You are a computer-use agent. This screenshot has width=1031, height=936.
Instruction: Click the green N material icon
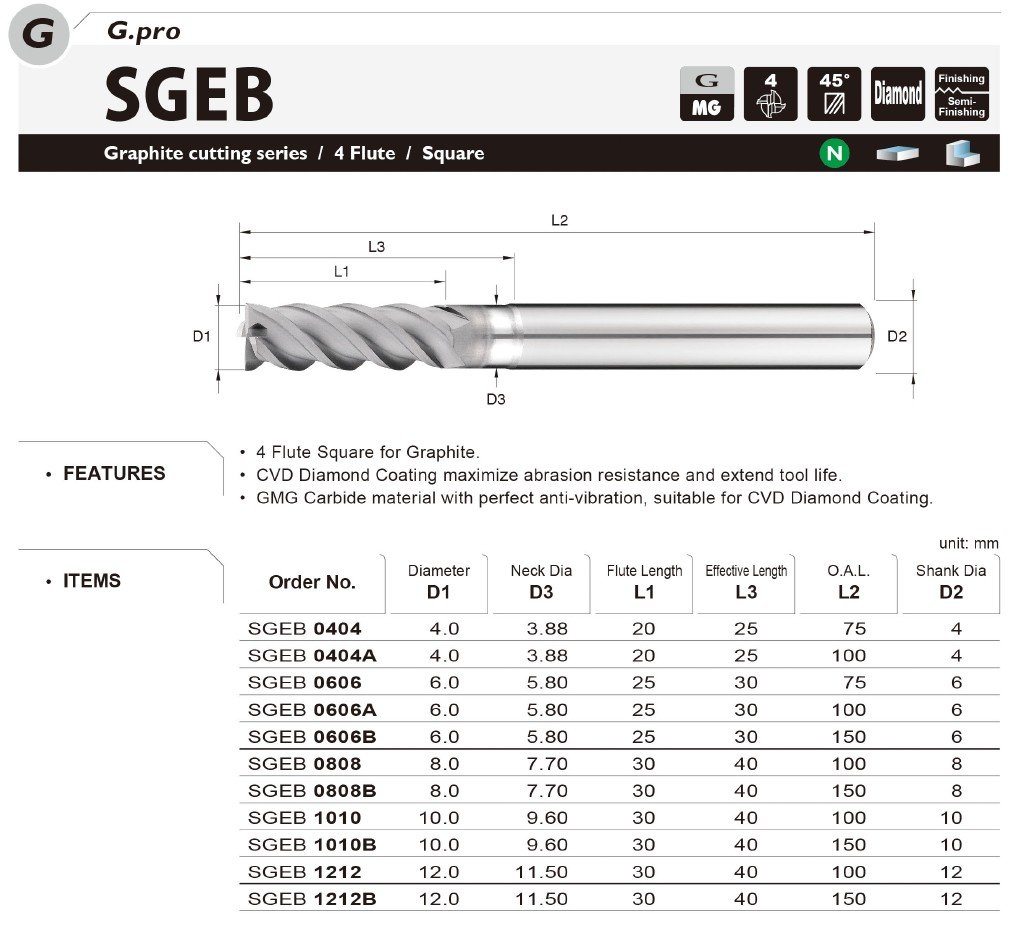(834, 154)
